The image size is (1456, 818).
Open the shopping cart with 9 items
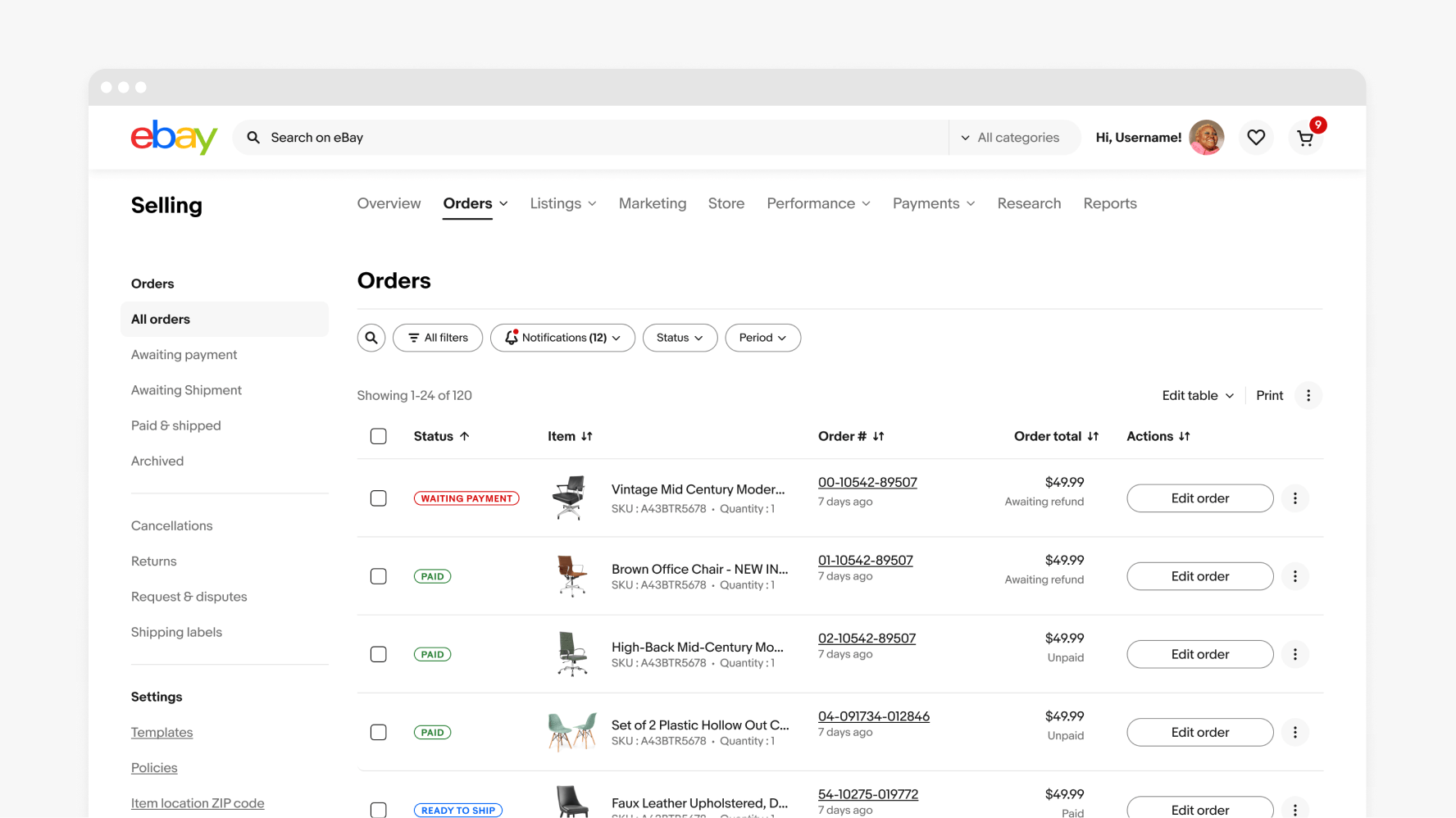pyautogui.click(x=1305, y=138)
